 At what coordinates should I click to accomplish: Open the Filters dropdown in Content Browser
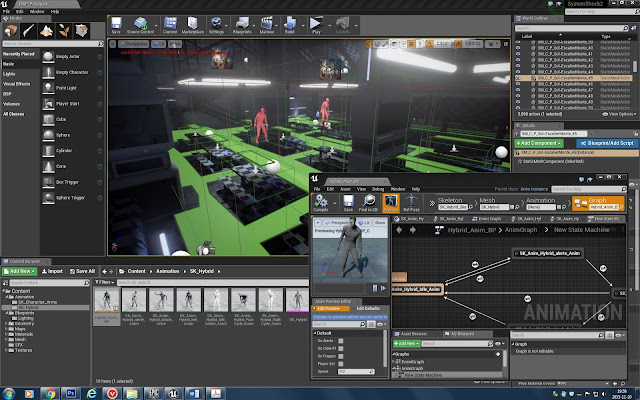(104, 282)
